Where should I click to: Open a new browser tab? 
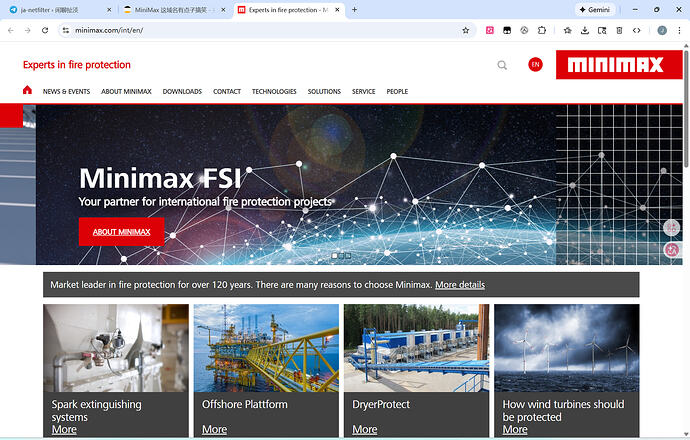354,10
